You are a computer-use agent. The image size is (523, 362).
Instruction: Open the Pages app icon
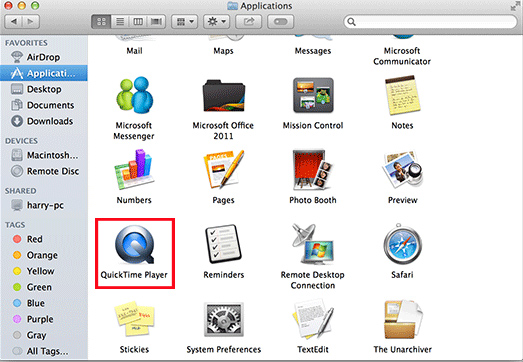[x=223, y=169]
